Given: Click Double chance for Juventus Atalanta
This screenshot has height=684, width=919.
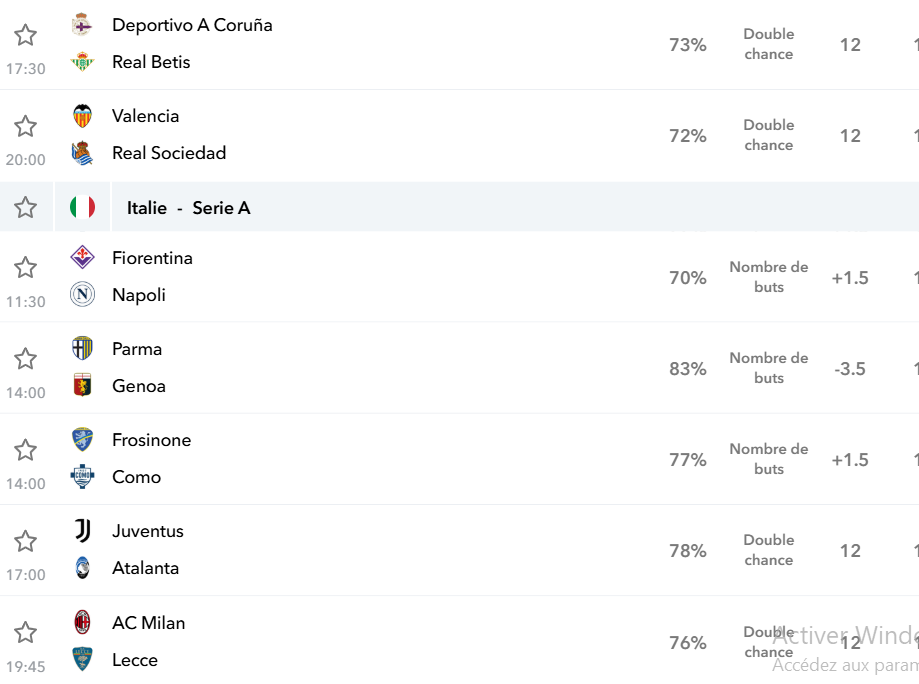Looking at the screenshot, I should tap(768, 550).
